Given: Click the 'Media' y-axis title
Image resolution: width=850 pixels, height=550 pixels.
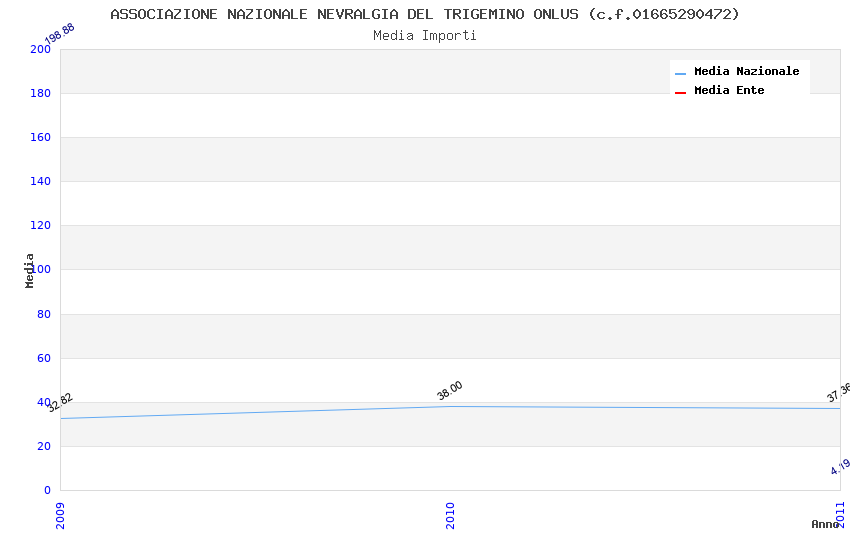Looking at the screenshot, I should click(29, 270).
